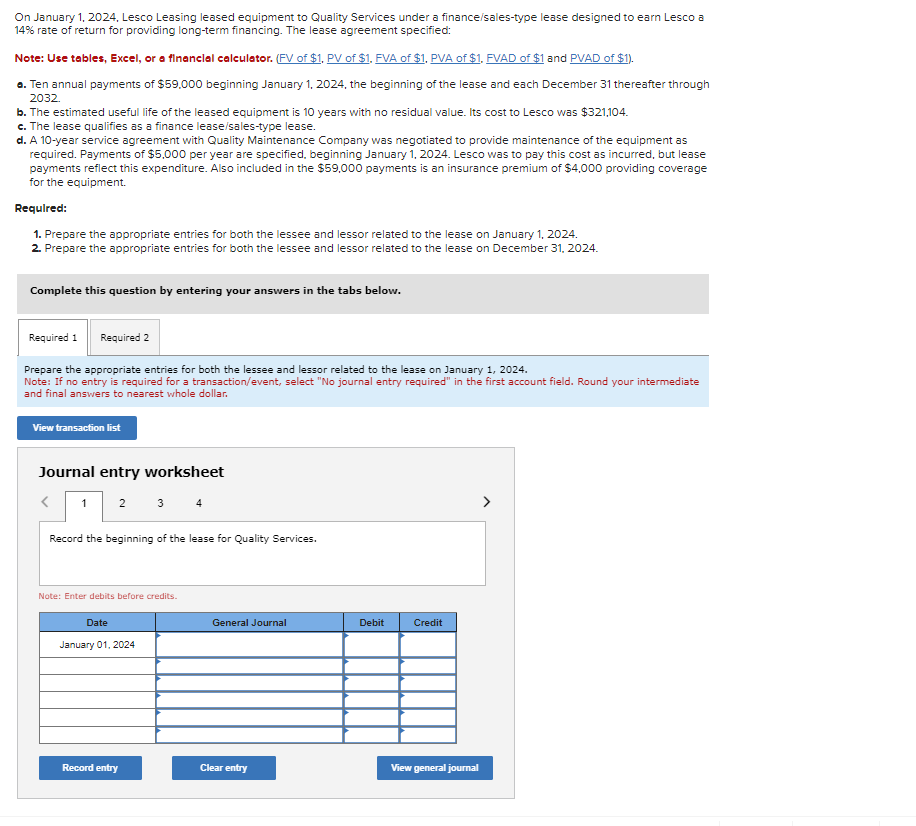This screenshot has width=916, height=826.
Task: Click the Credit cell in January 01 row
Action: tap(428, 644)
